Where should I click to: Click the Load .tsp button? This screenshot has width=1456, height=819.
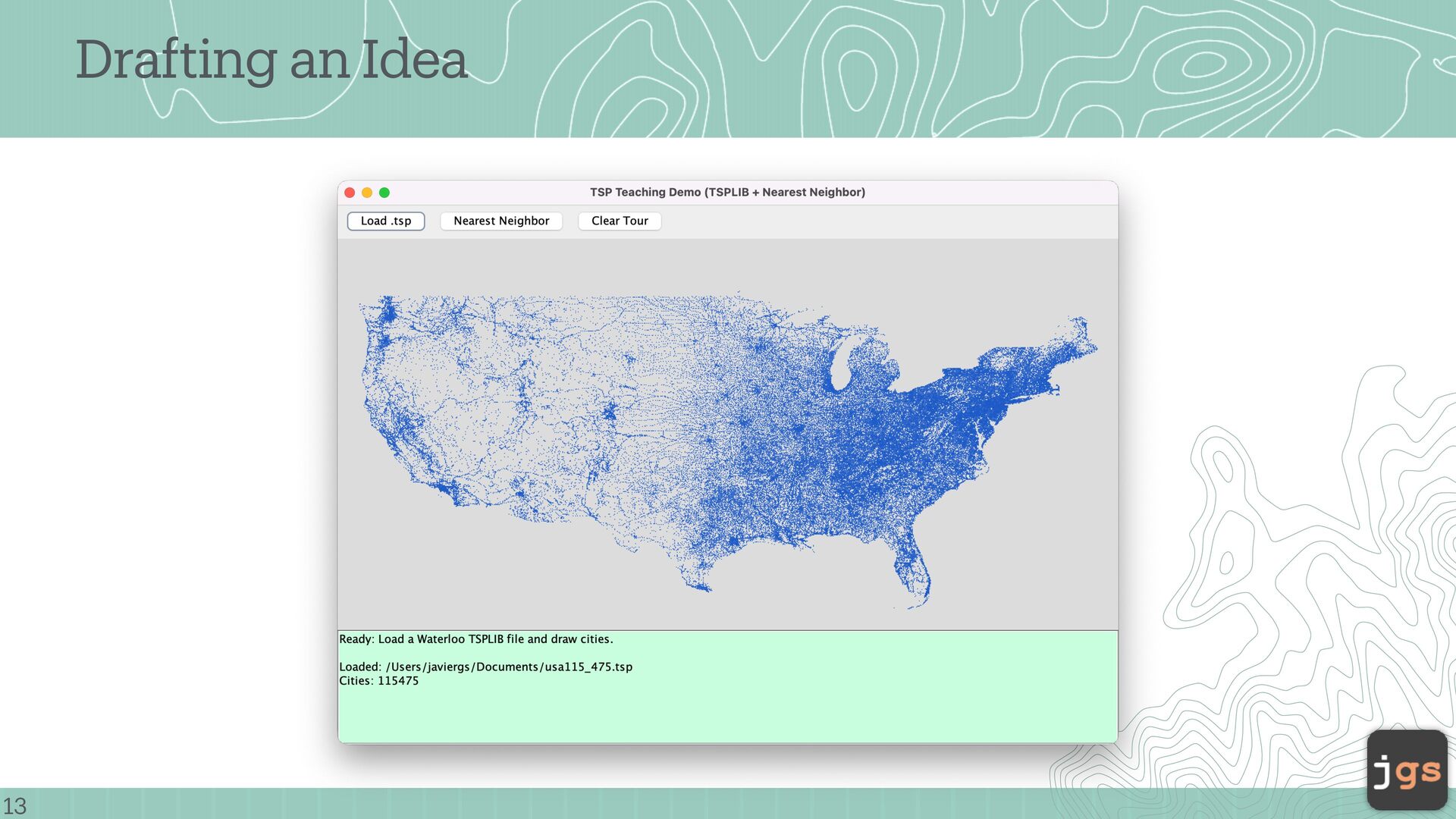pyautogui.click(x=386, y=221)
